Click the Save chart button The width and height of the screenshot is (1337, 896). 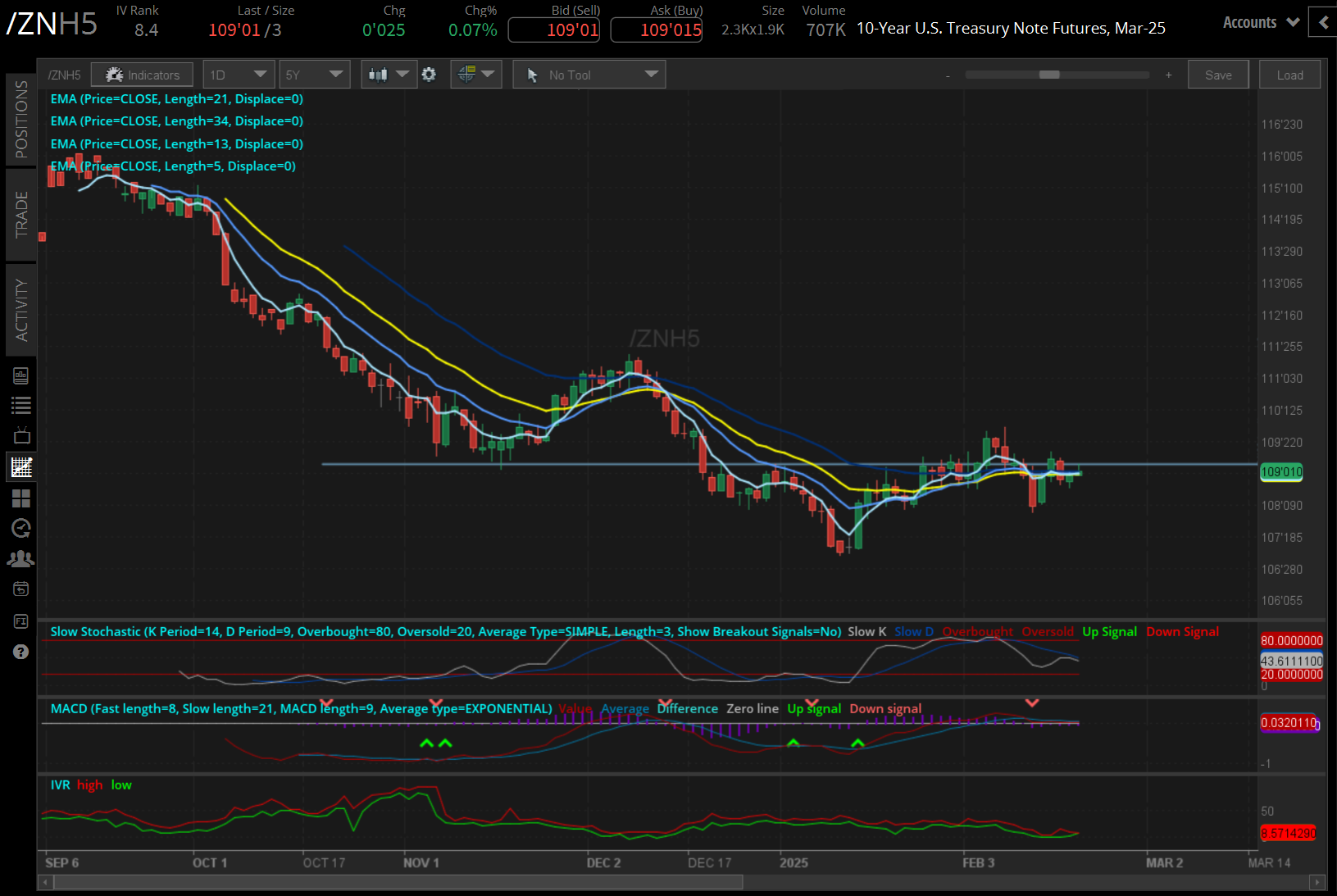(x=1218, y=74)
